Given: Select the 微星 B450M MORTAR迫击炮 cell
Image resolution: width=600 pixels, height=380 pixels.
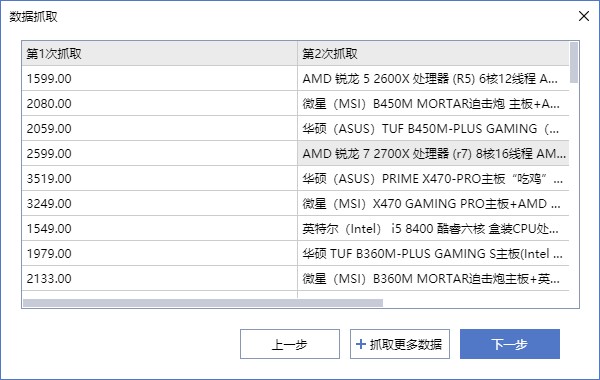Looking at the screenshot, I should pyautogui.click(x=433, y=103).
